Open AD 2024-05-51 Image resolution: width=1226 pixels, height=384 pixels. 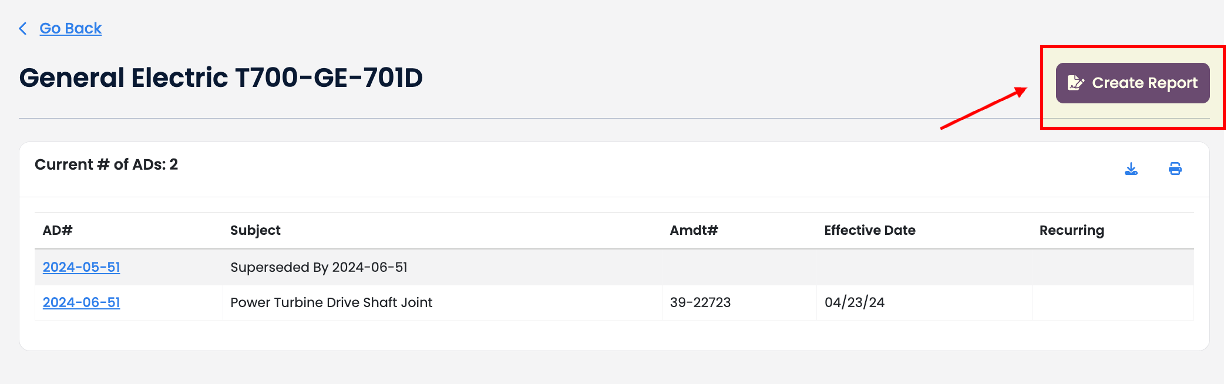tap(81, 267)
